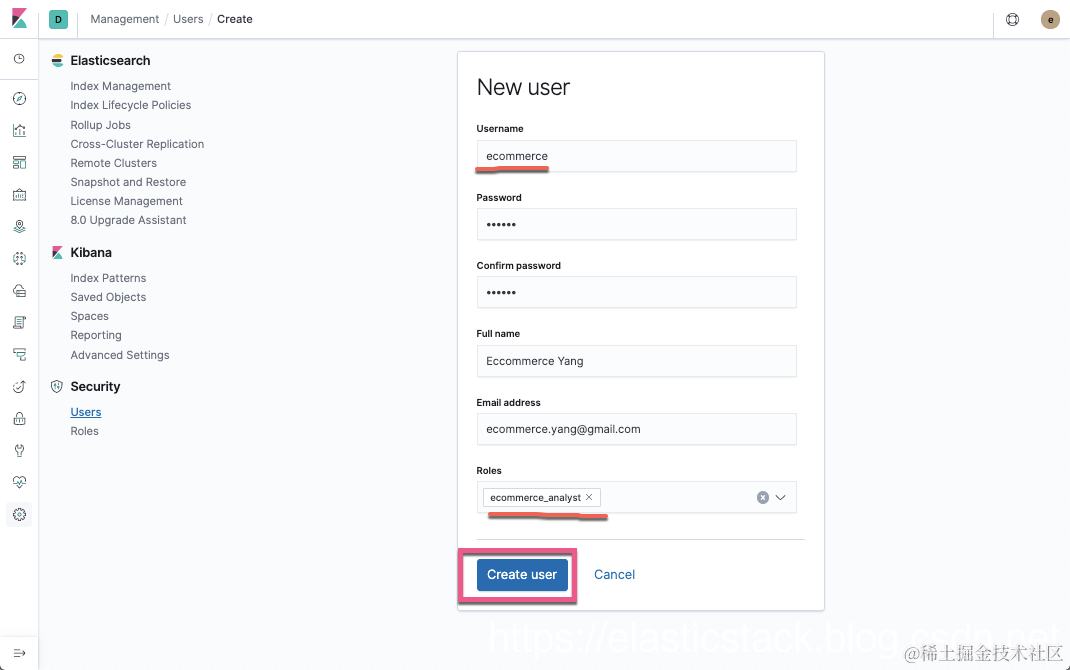The height and width of the screenshot is (670, 1070).
Task: Click the Security section heading
Action: (x=95, y=387)
